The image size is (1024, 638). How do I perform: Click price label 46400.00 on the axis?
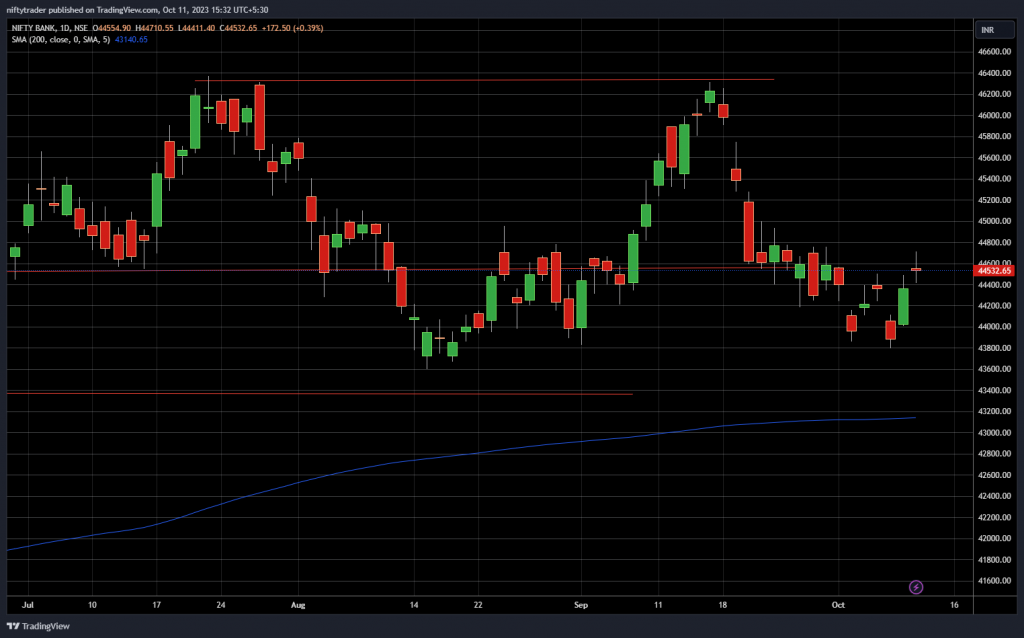coord(994,73)
